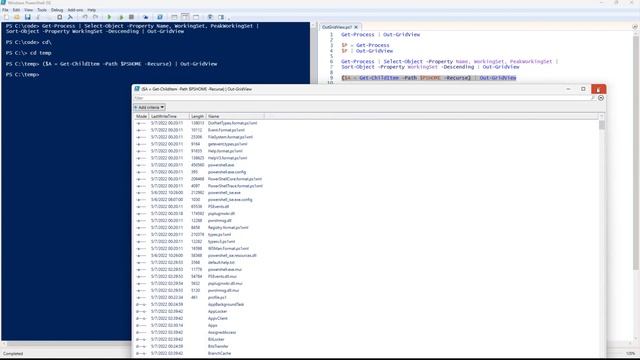Viewport: 640px width, 360px height.
Task: Select the FileSystem.format.ps1xml row
Action: pyautogui.click(x=366, y=137)
